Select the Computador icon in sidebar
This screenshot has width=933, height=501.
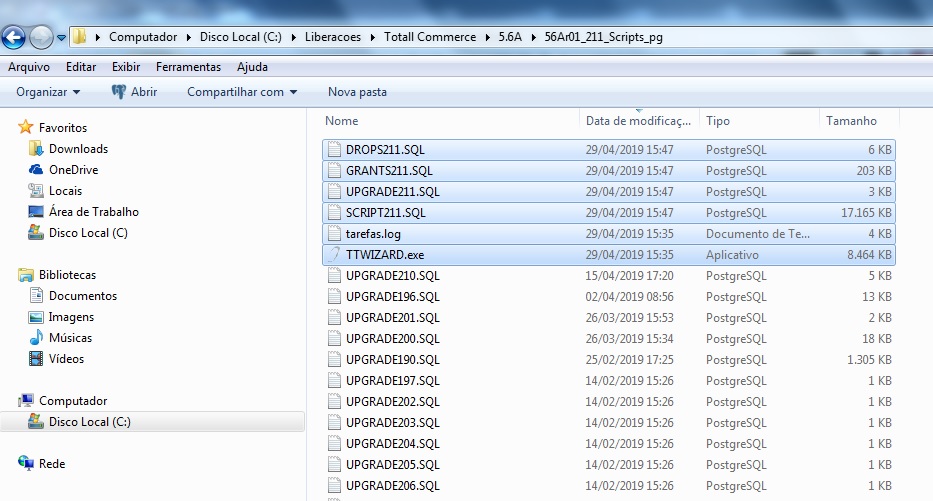[26, 400]
